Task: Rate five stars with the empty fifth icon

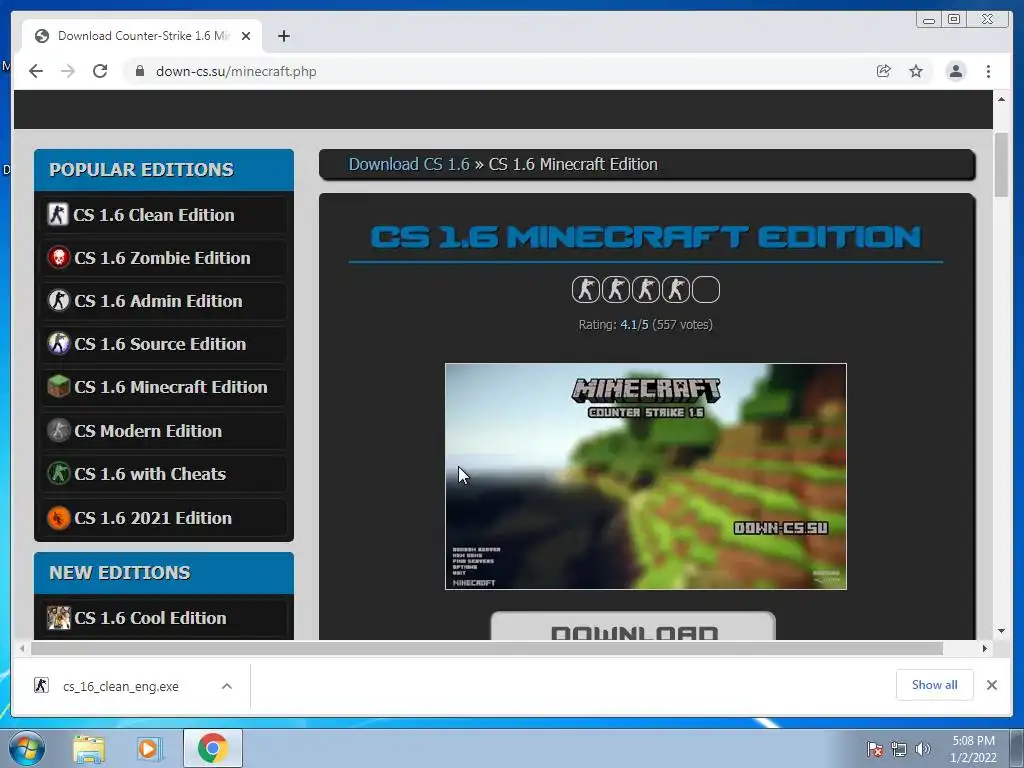Action: [706, 290]
